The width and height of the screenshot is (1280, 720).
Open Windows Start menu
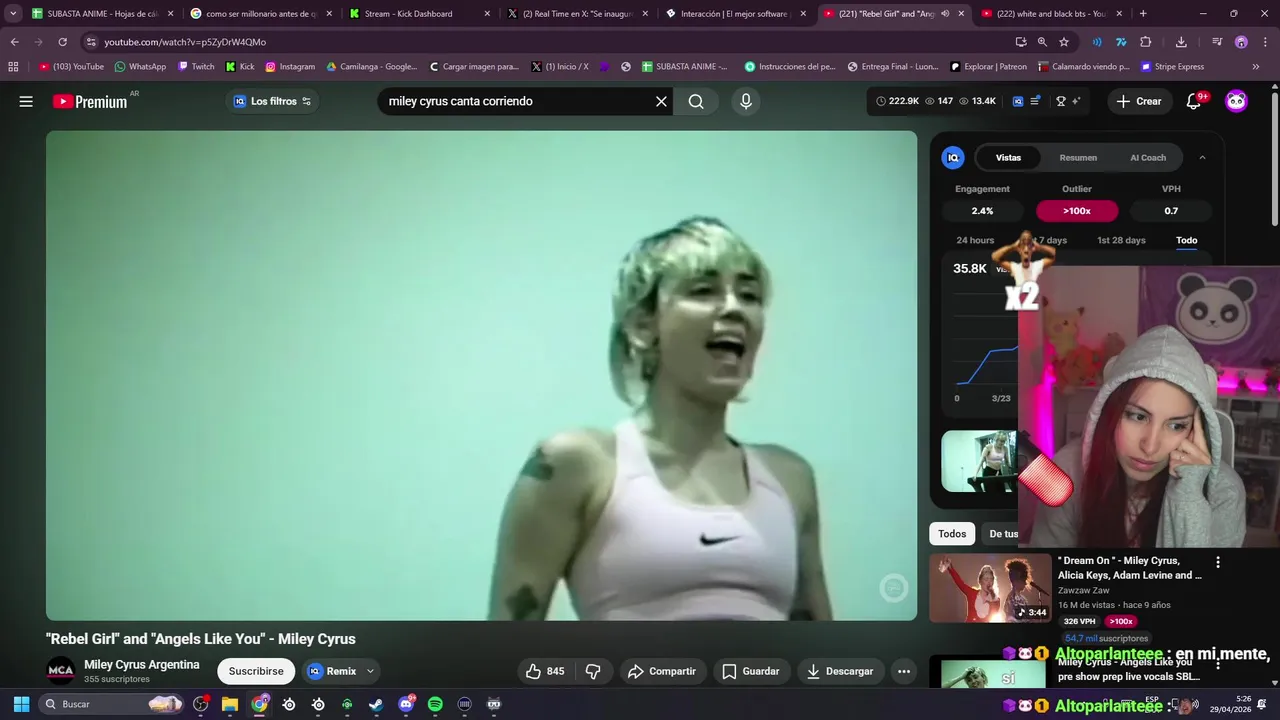point(21,704)
